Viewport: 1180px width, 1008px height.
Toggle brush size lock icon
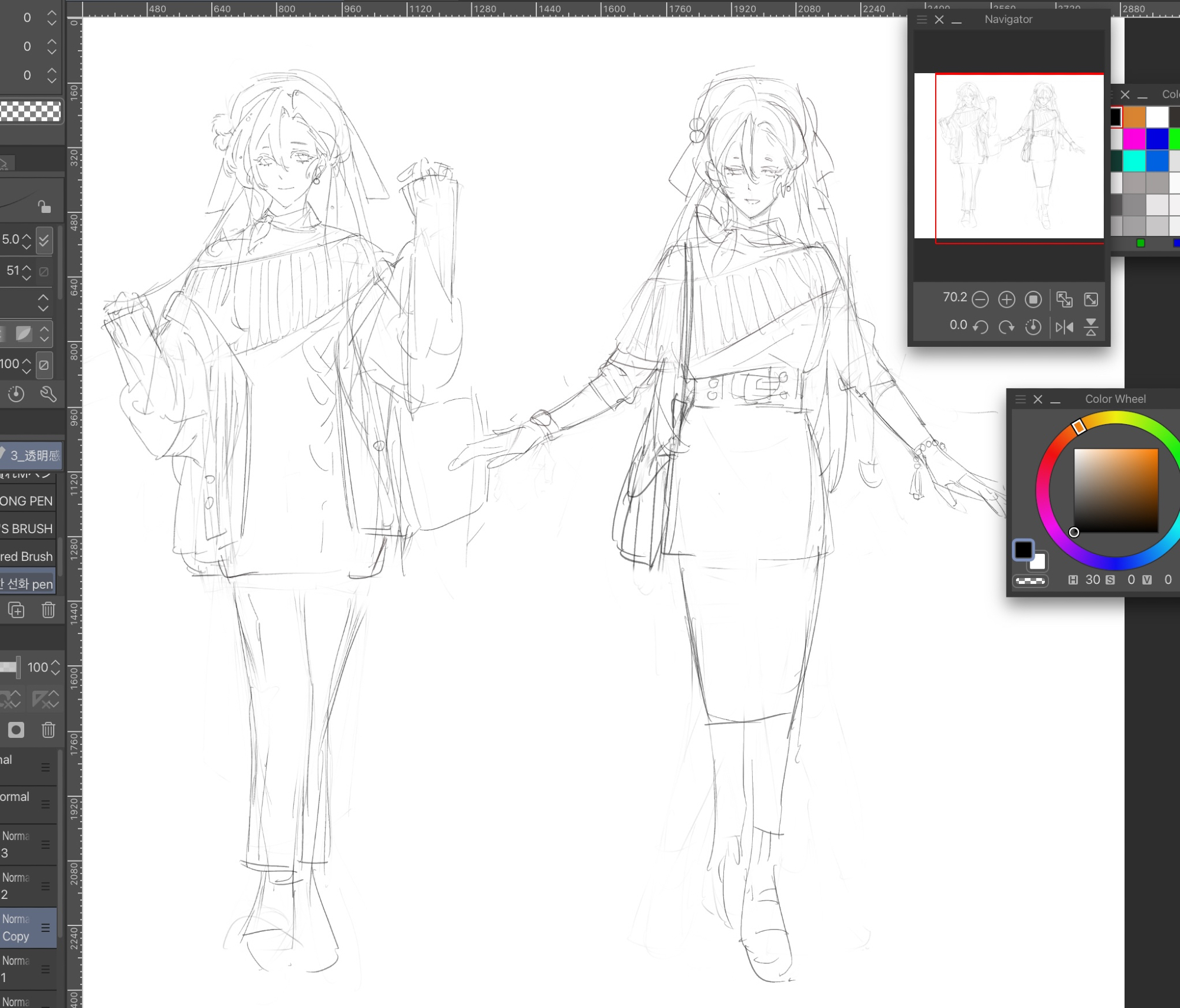[x=44, y=207]
